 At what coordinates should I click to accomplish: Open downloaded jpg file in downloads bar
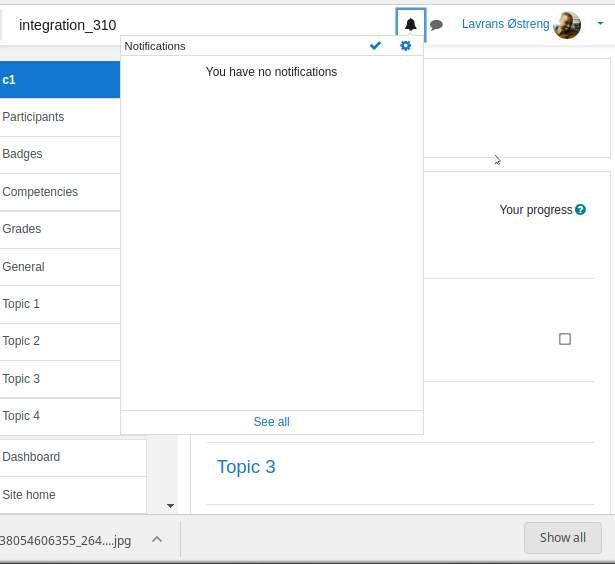(x=66, y=540)
